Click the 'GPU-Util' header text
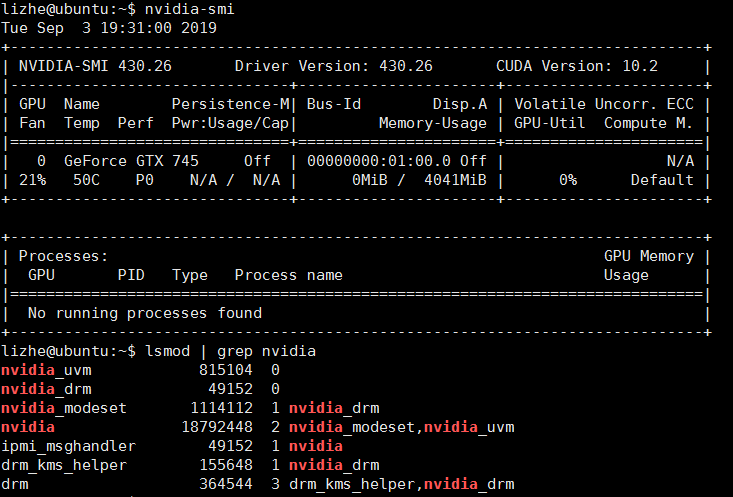The height and width of the screenshot is (497, 733). click(550, 123)
